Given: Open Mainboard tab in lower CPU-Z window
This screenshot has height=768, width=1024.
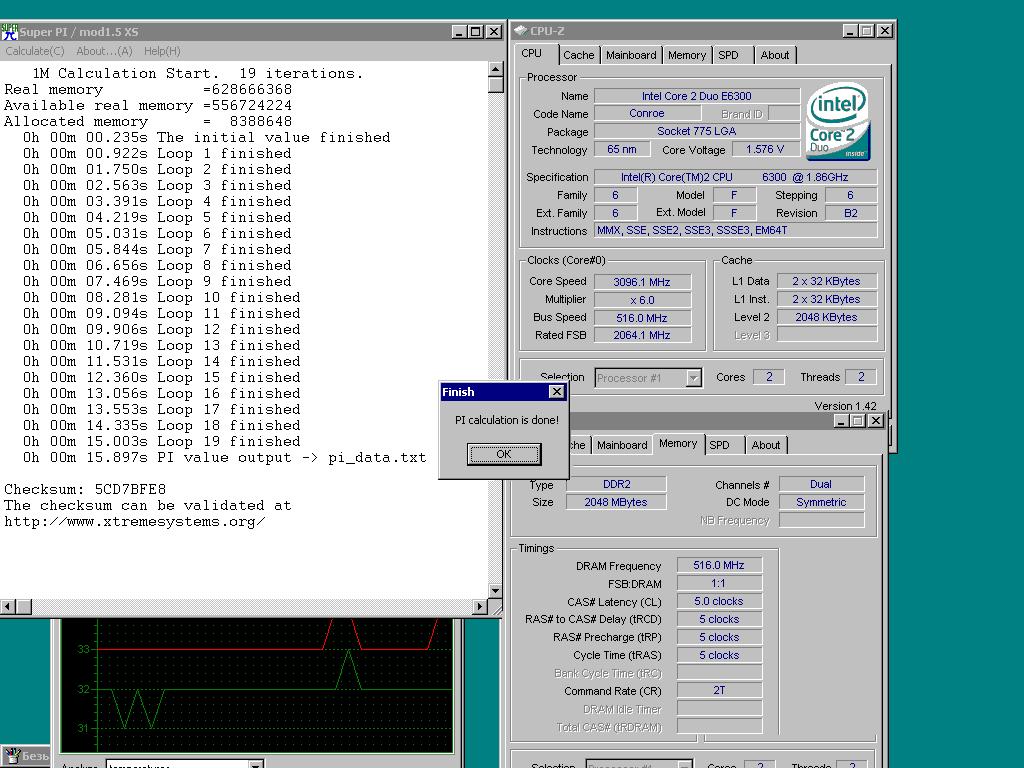Looking at the screenshot, I should 622,445.
